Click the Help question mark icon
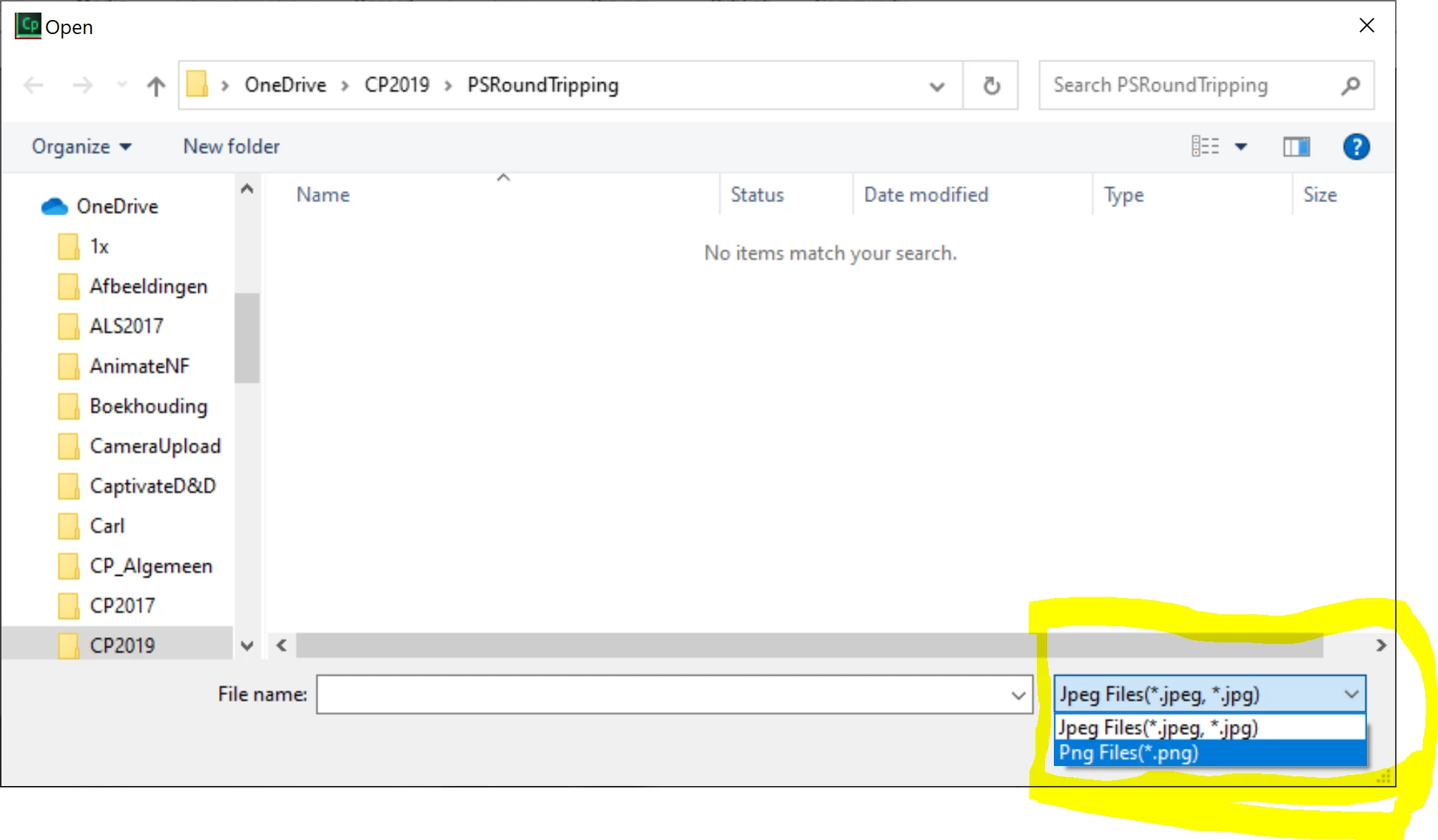 coord(1356,147)
